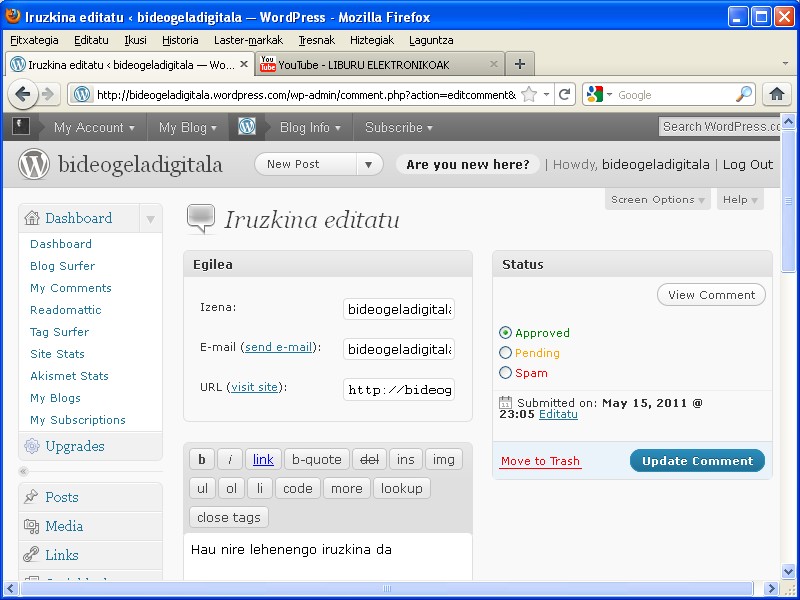Click the Editatu link next to submitted date

[558, 414]
